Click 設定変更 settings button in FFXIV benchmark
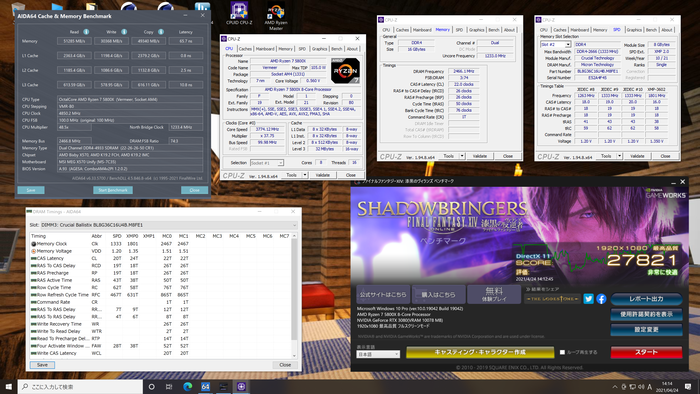This screenshot has width=700, height=394. click(646, 330)
